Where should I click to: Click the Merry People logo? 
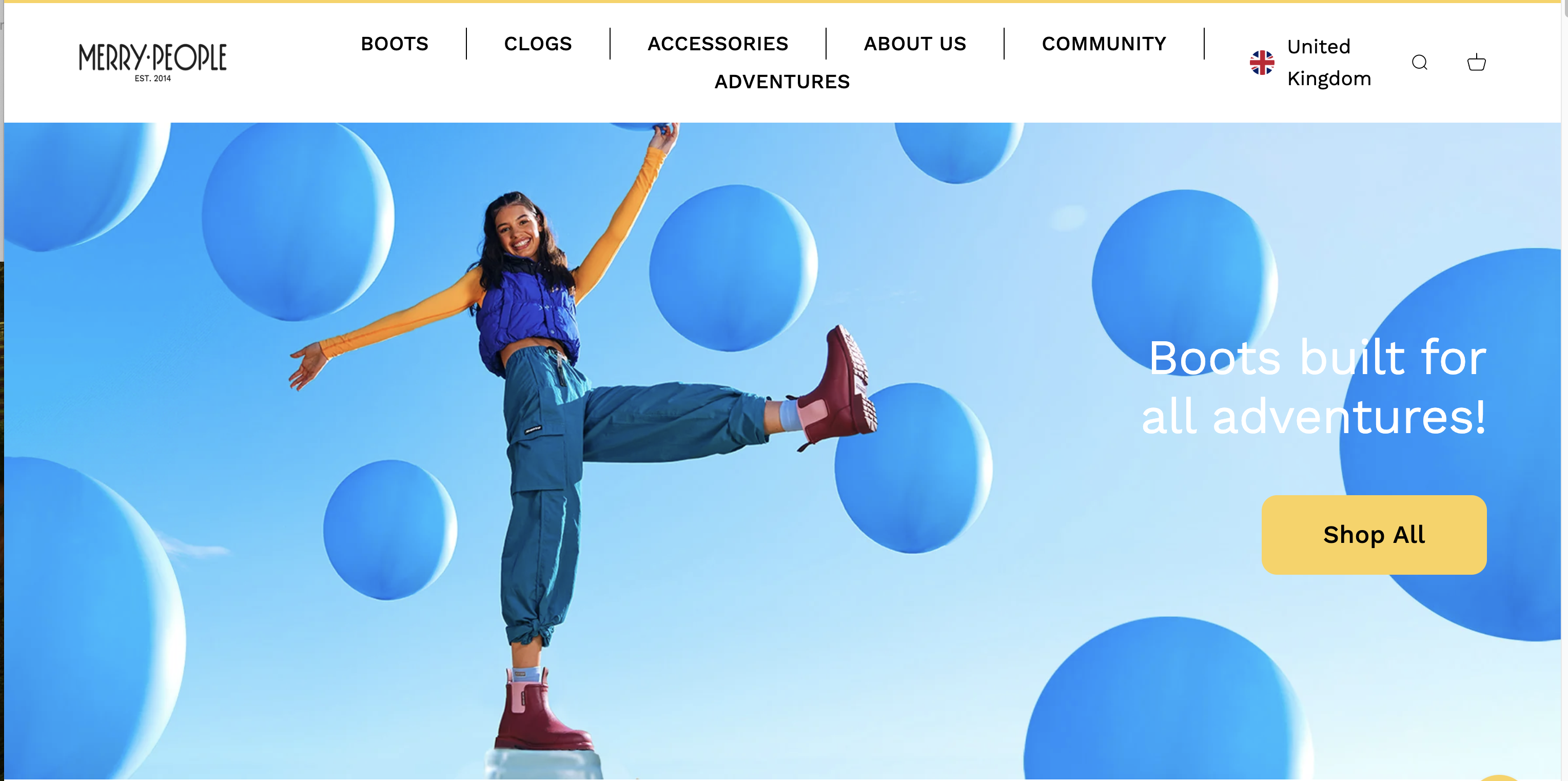[x=153, y=62]
